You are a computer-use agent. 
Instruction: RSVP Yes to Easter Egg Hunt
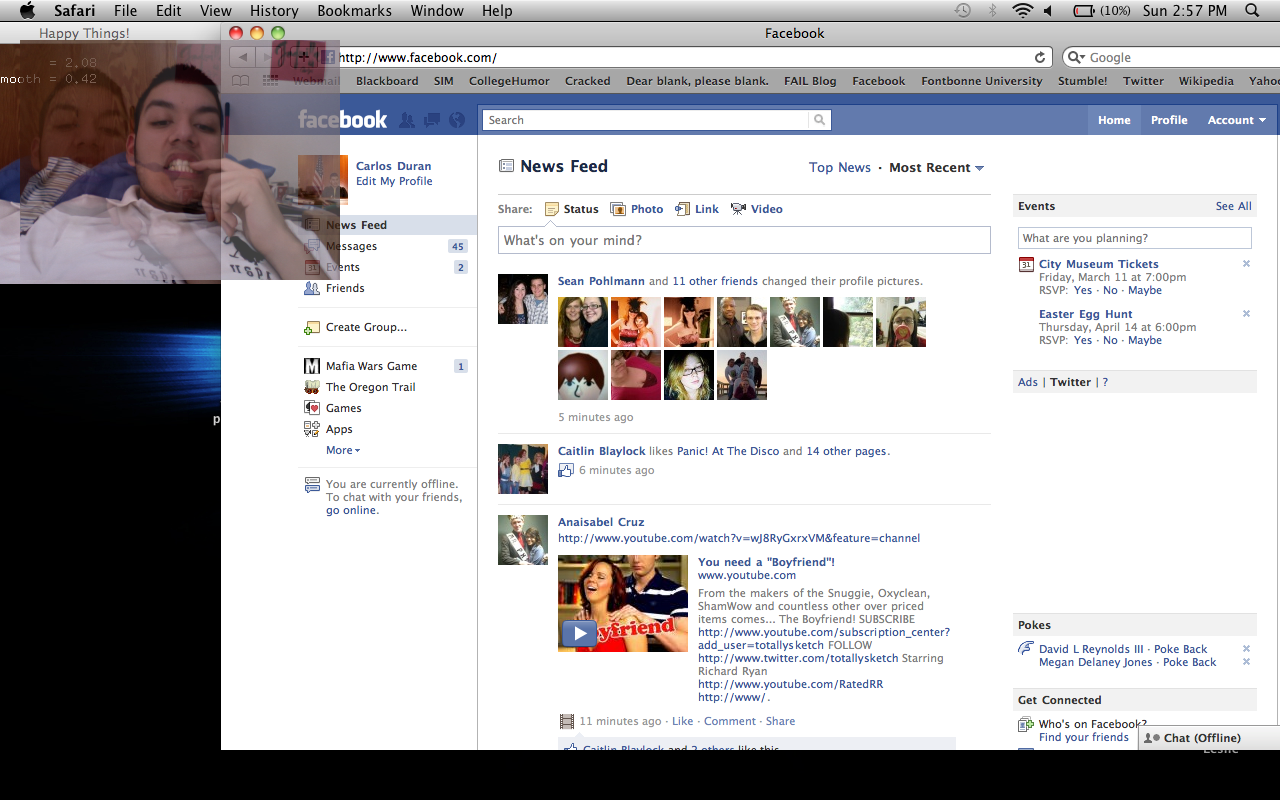click(1082, 340)
